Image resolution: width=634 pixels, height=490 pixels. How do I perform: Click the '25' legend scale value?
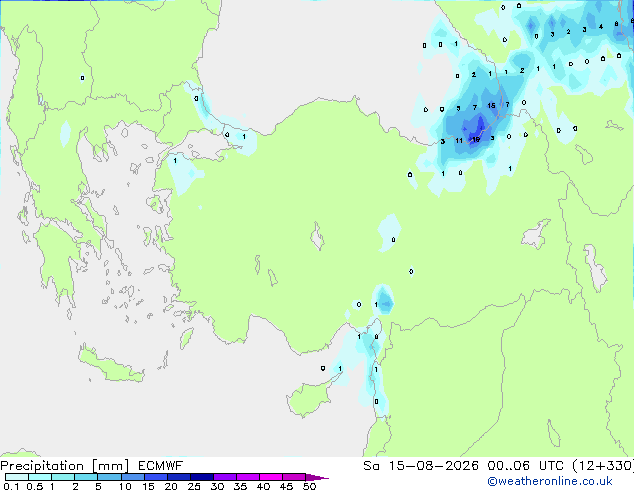[194, 486]
